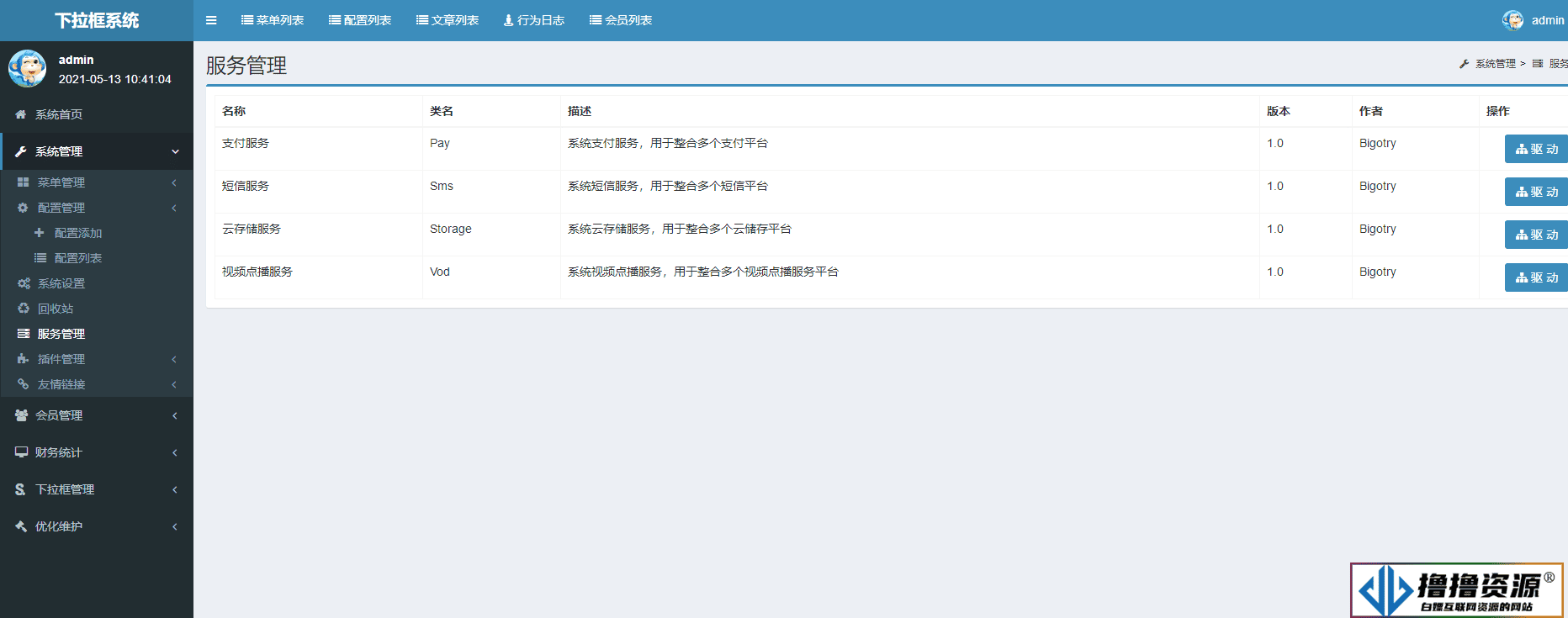Click the puzzle icon beside 插件管理
This screenshot has height=618, width=1568.
[23, 359]
